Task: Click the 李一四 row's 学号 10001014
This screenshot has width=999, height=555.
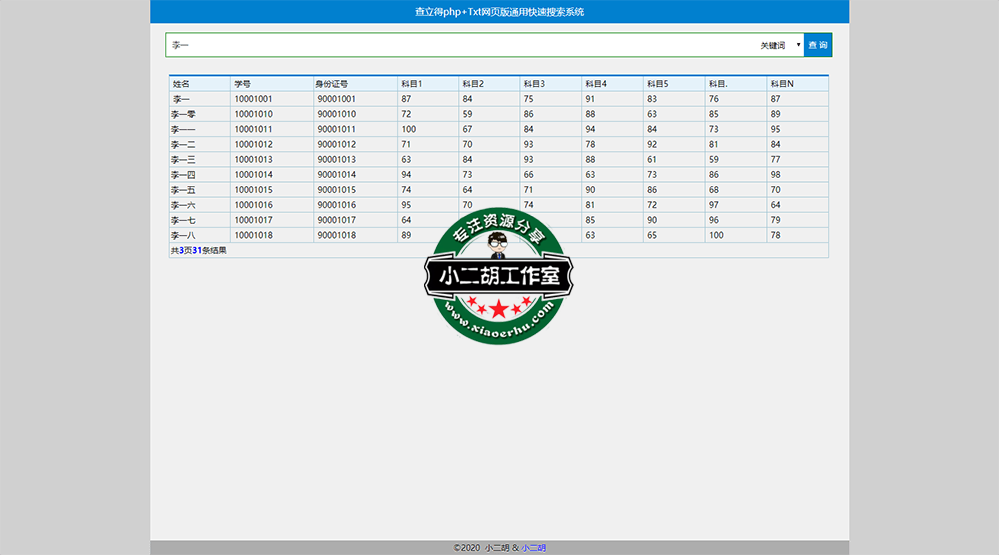Action: [253, 175]
